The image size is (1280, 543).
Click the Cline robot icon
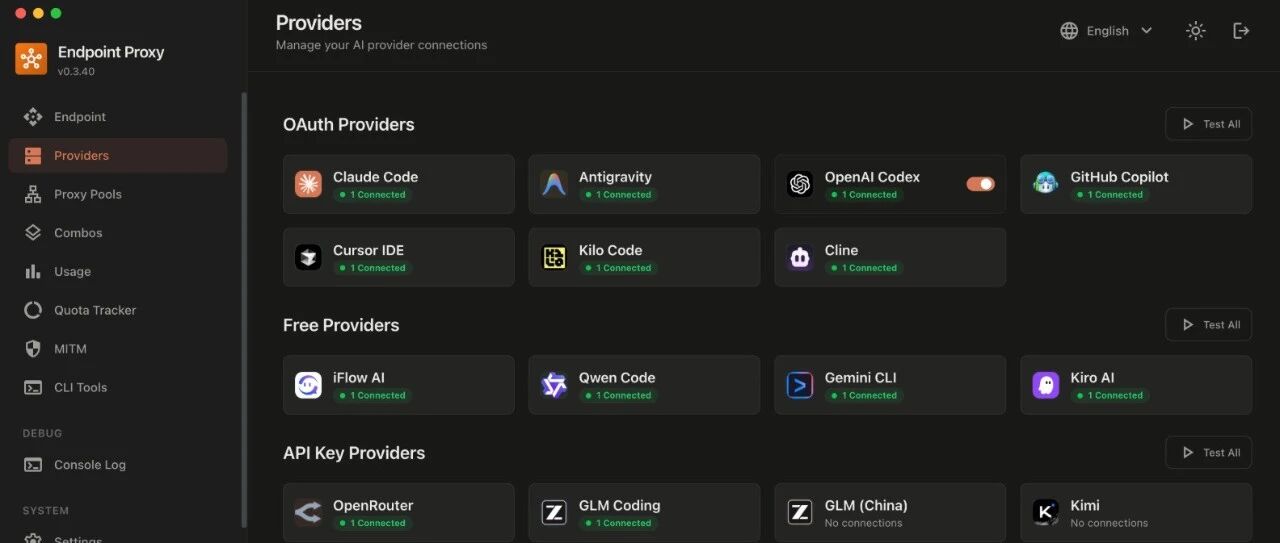(x=800, y=257)
